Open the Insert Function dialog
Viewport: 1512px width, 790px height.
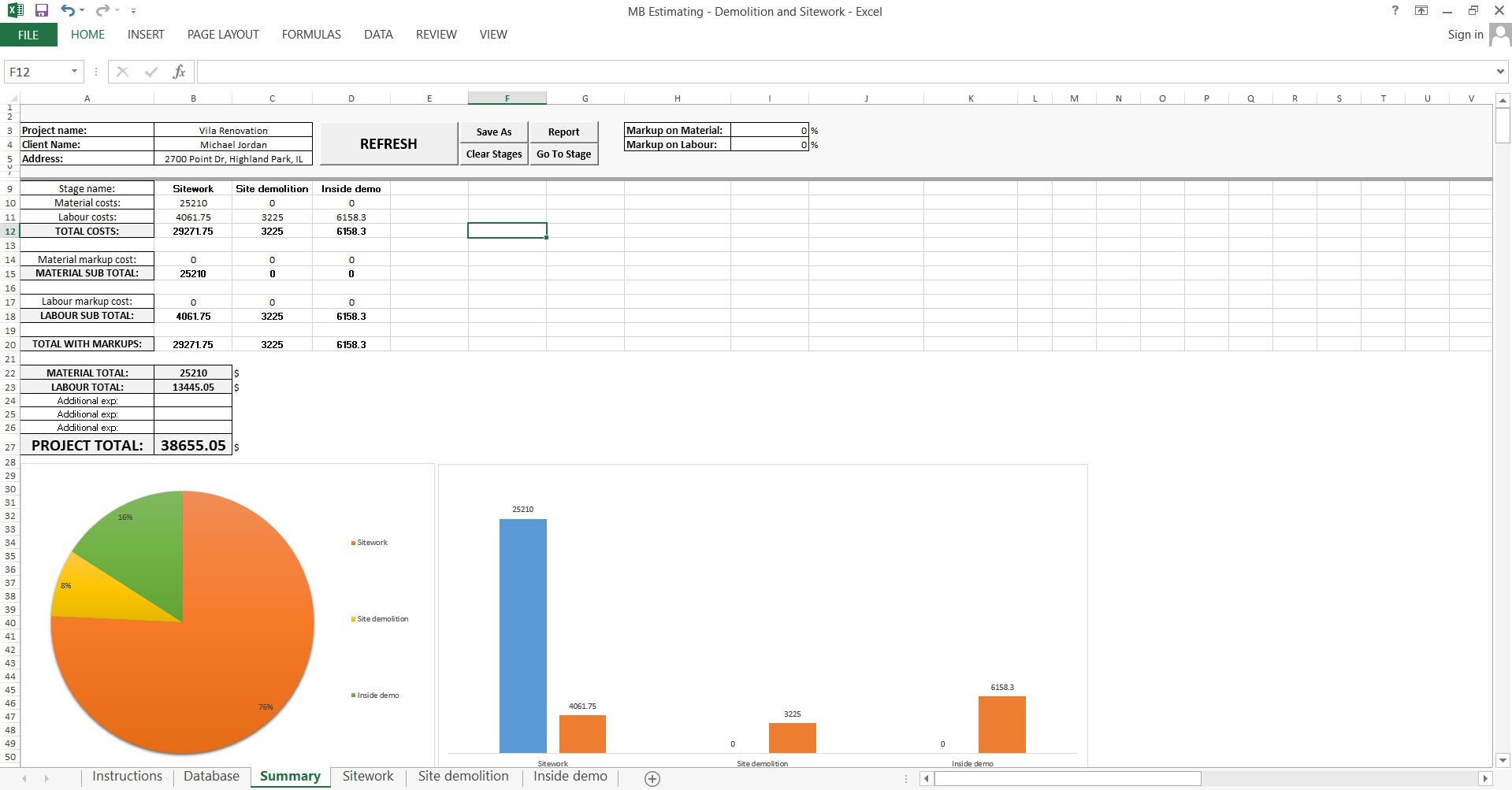coord(179,71)
